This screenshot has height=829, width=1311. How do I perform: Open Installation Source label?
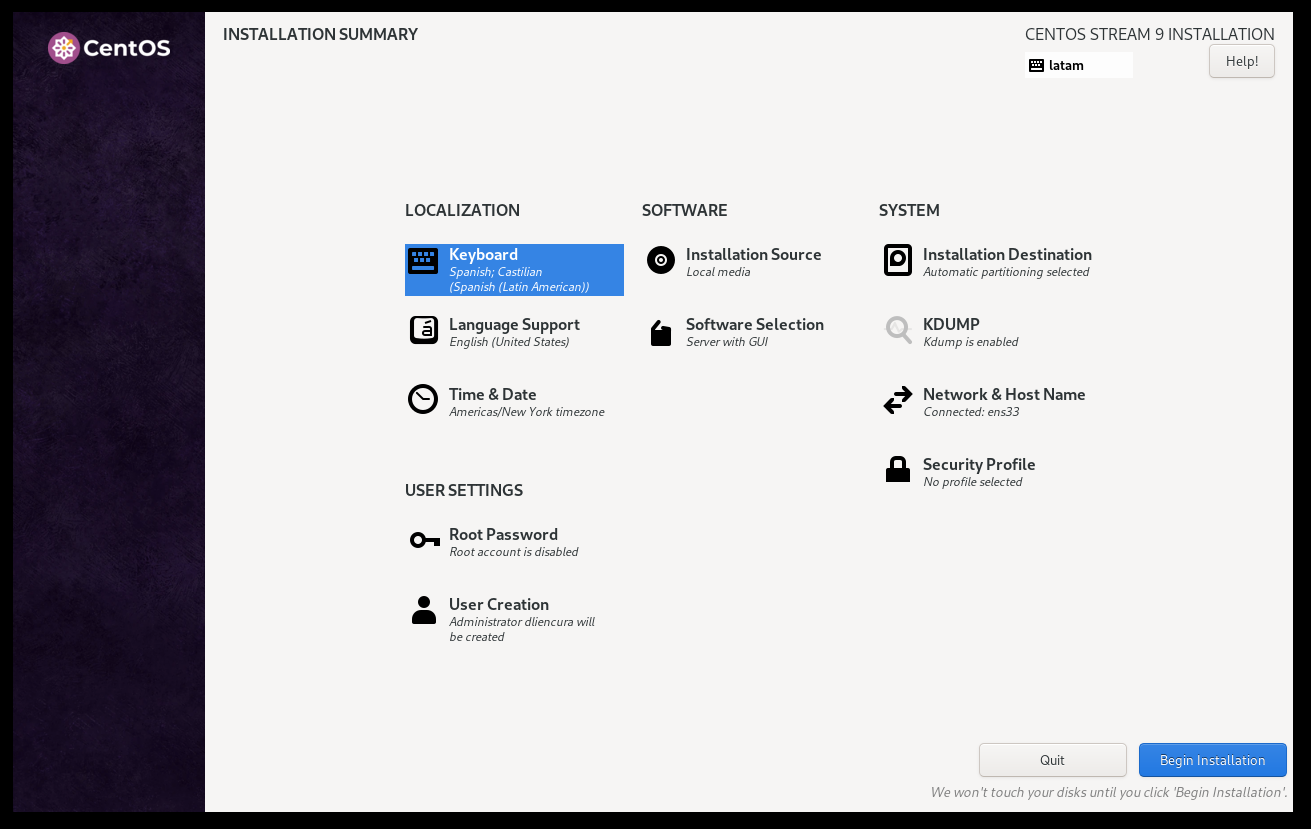(754, 255)
